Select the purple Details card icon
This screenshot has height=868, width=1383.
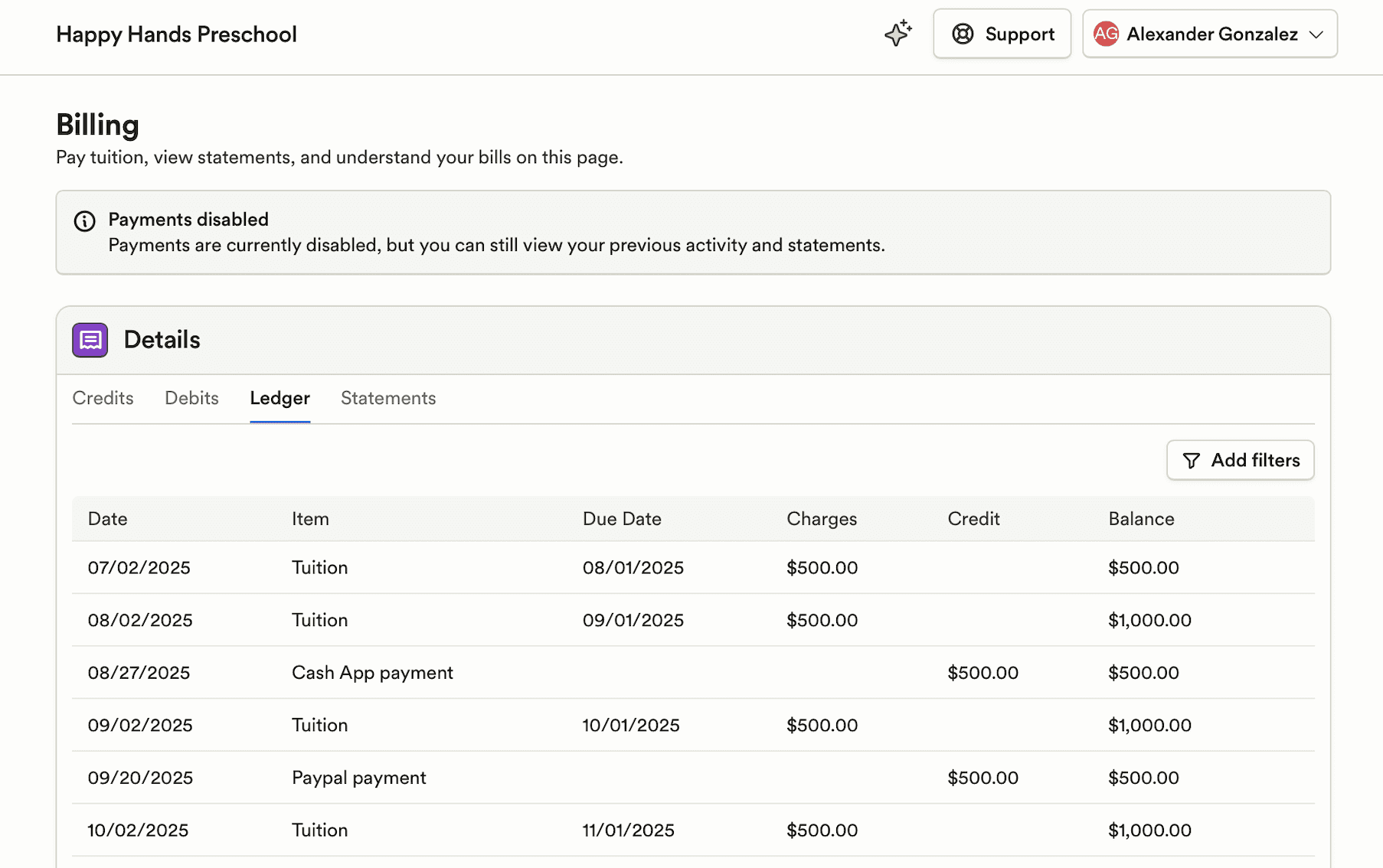click(x=90, y=340)
